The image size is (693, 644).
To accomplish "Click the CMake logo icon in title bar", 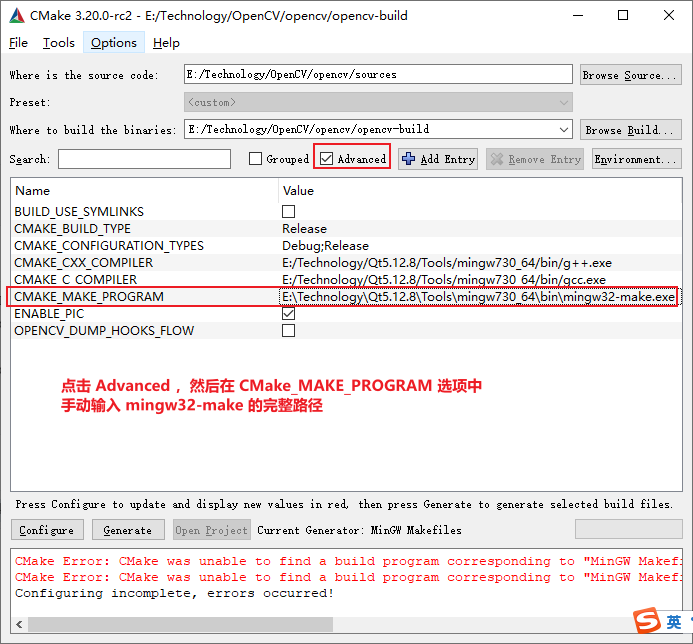I will (17, 15).
